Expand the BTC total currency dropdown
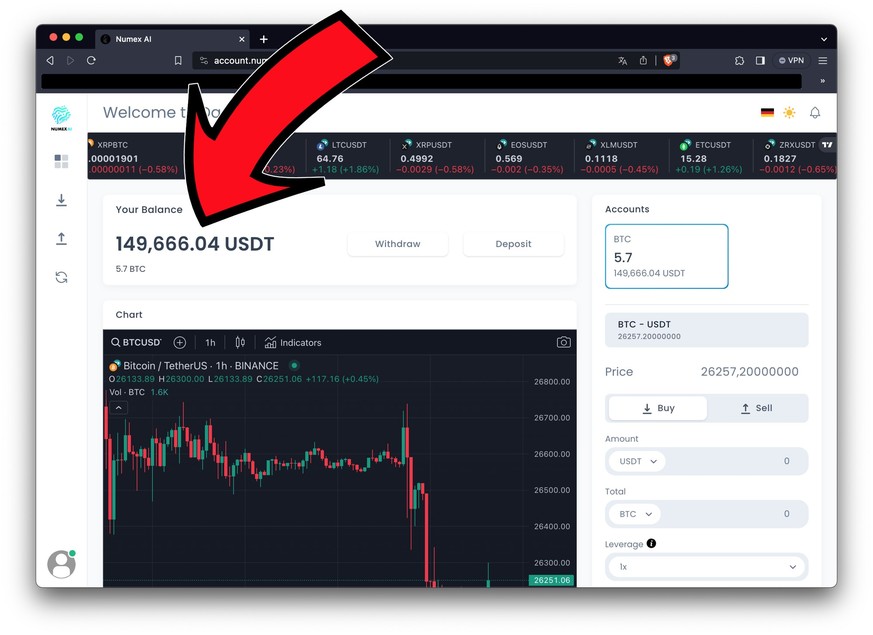Screen dimensions: 873x635 coord(635,514)
